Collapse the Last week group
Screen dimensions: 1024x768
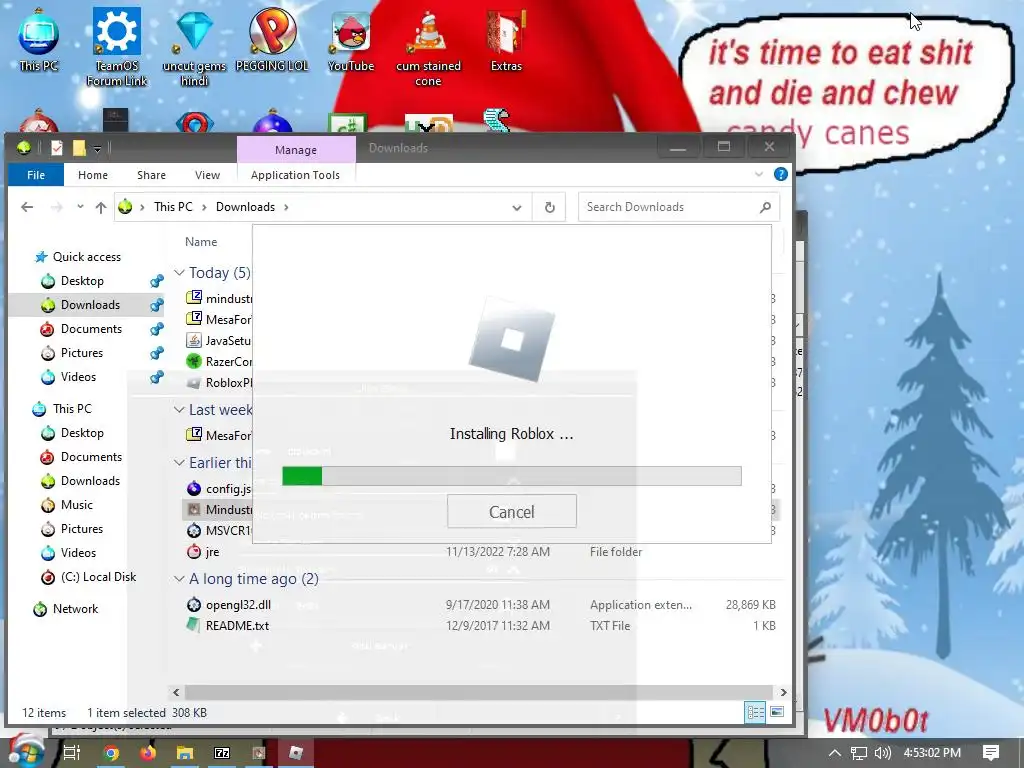tap(179, 409)
